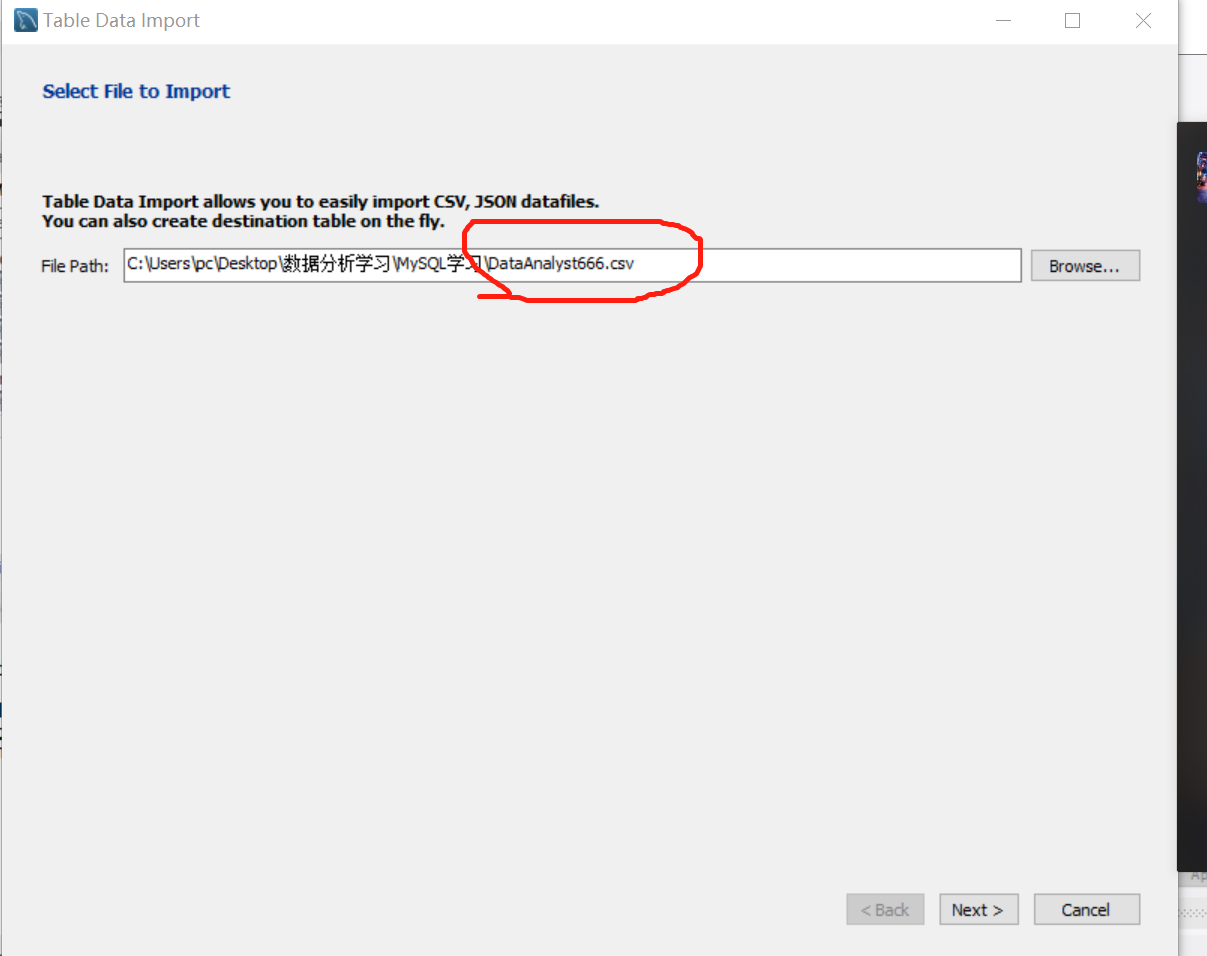The height and width of the screenshot is (956, 1207).
Task: Click the Select File to Import heading
Action: coord(136,91)
